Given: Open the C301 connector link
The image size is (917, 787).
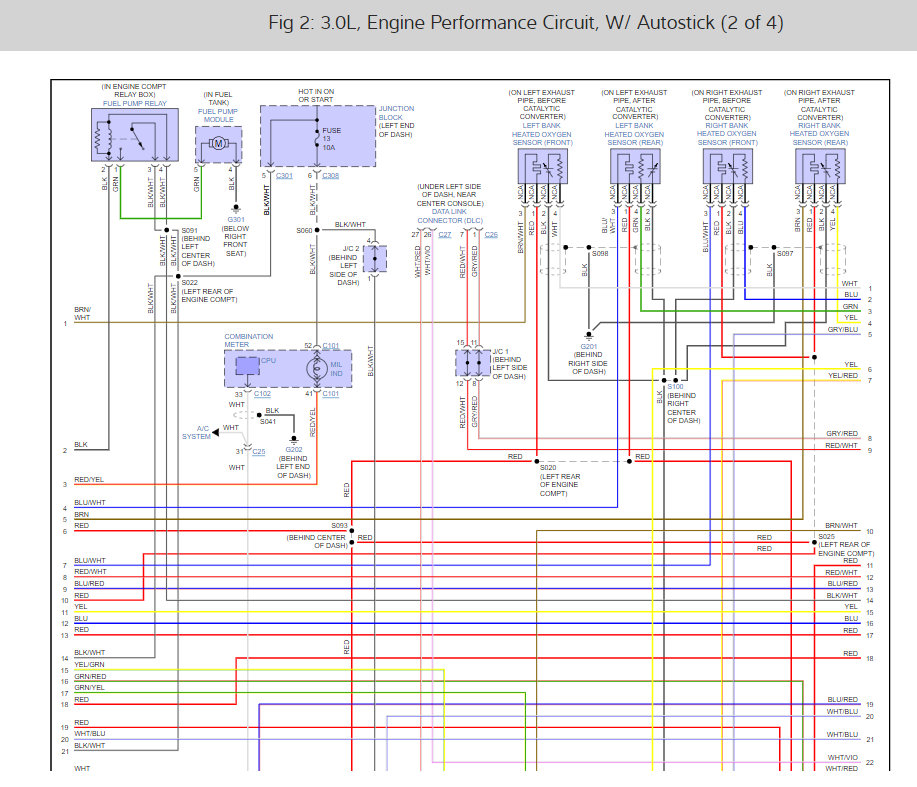Looking at the screenshot, I should click(284, 175).
